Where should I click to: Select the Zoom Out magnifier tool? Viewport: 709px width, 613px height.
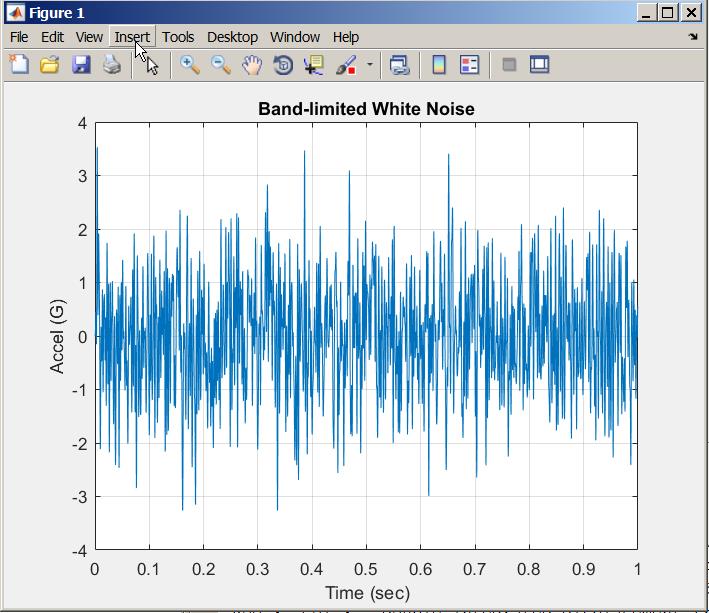(x=221, y=65)
